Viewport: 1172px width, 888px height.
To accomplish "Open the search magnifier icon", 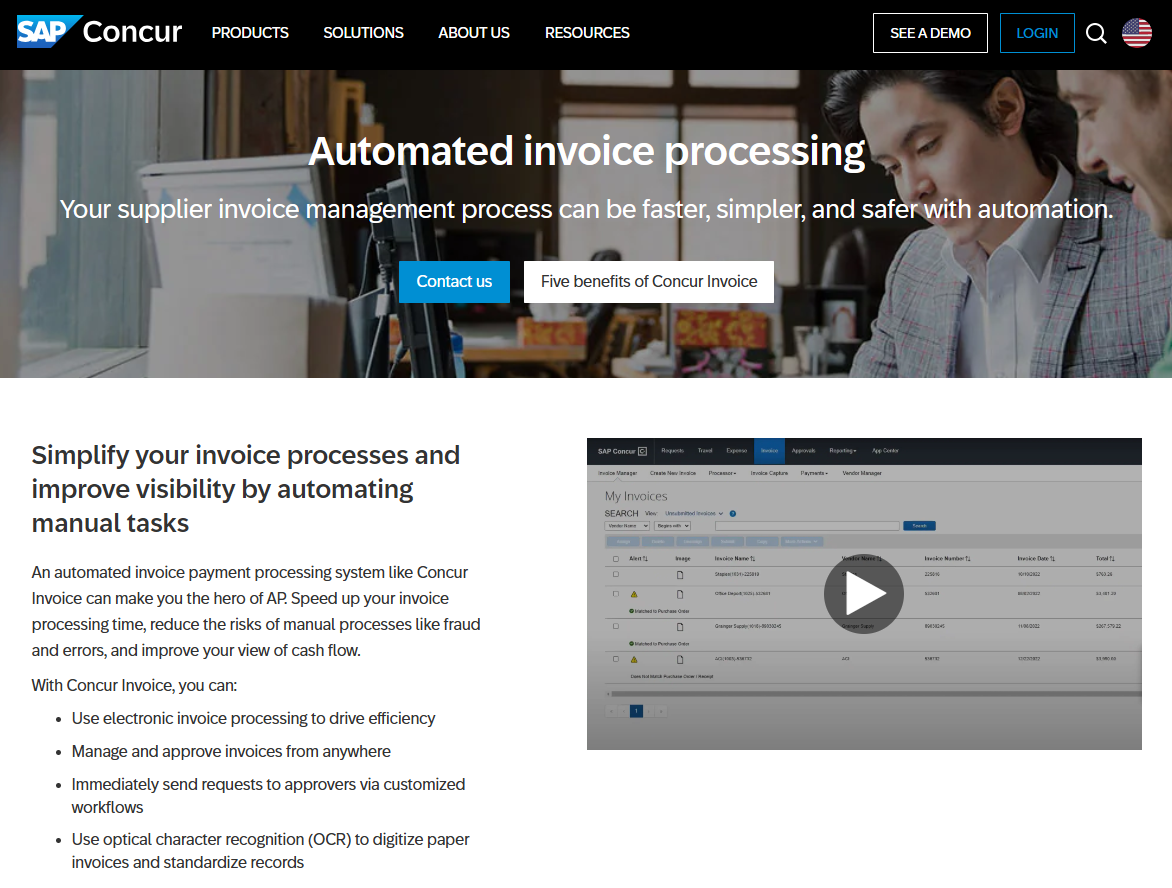I will [x=1096, y=33].
